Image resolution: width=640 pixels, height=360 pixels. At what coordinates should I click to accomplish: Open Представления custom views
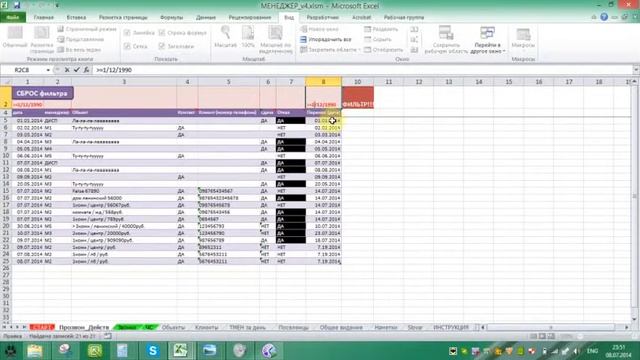[81, 40]
